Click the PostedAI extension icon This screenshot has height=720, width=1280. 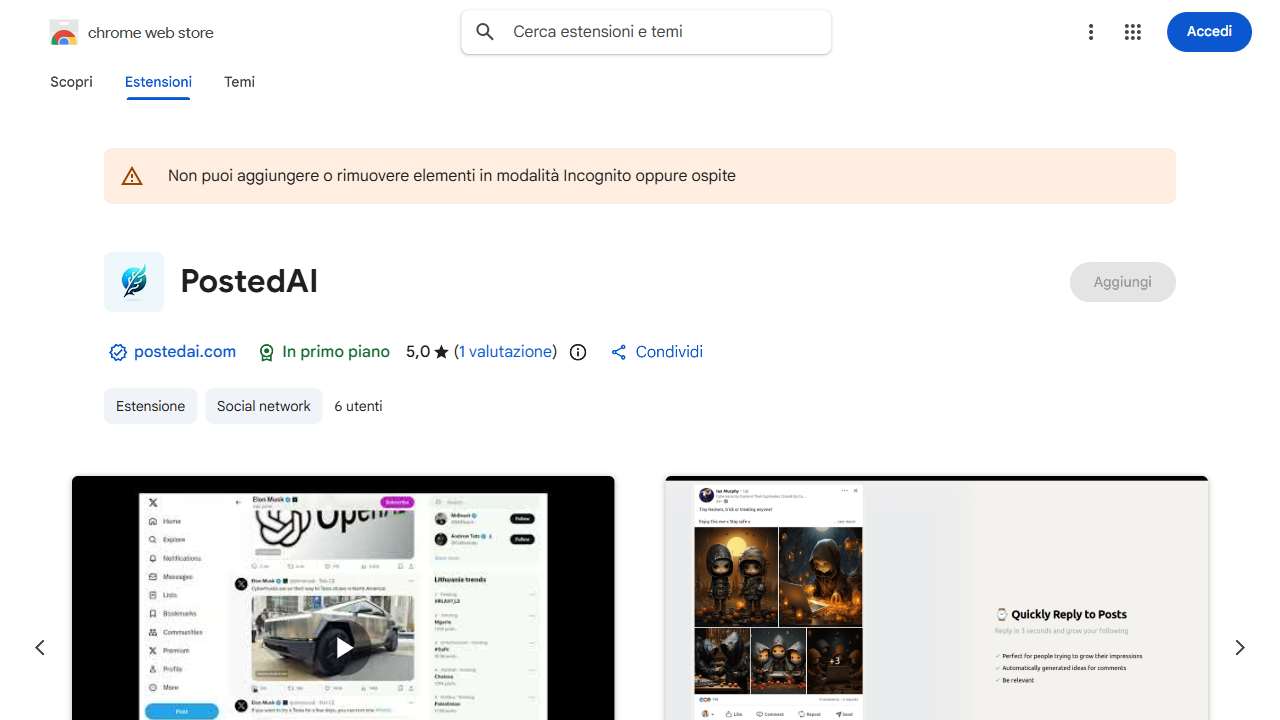point(133,281)
